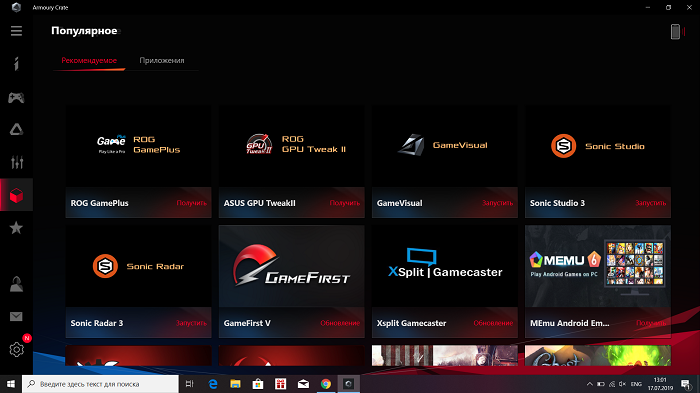Click Запустить for Sonic Studio 3

[x=651, y=203]
